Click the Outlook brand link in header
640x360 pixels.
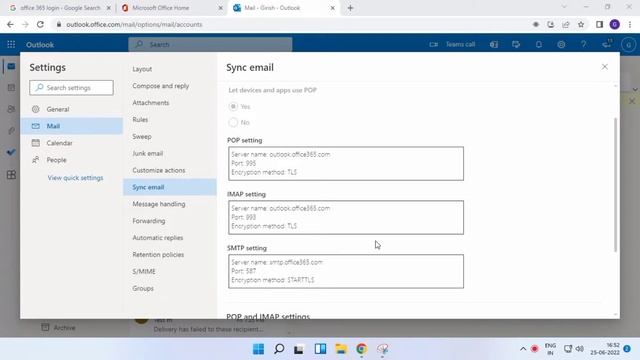point(40,44)
